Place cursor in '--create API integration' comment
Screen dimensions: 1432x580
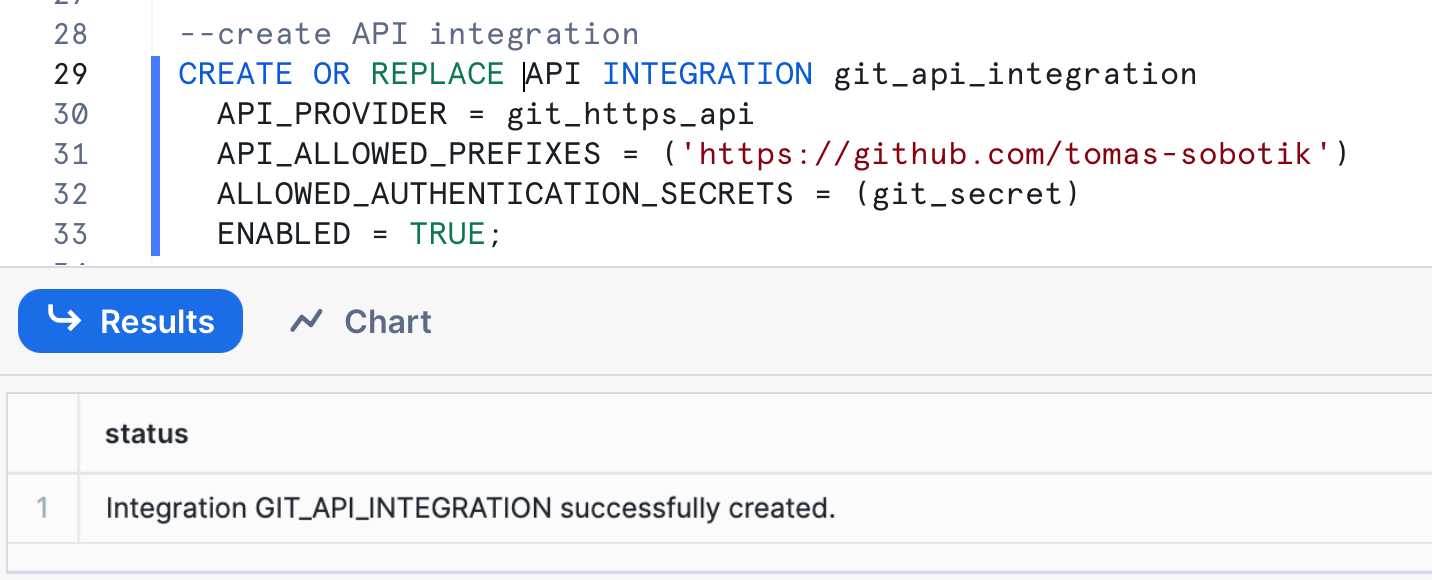[x=409, y=34]
